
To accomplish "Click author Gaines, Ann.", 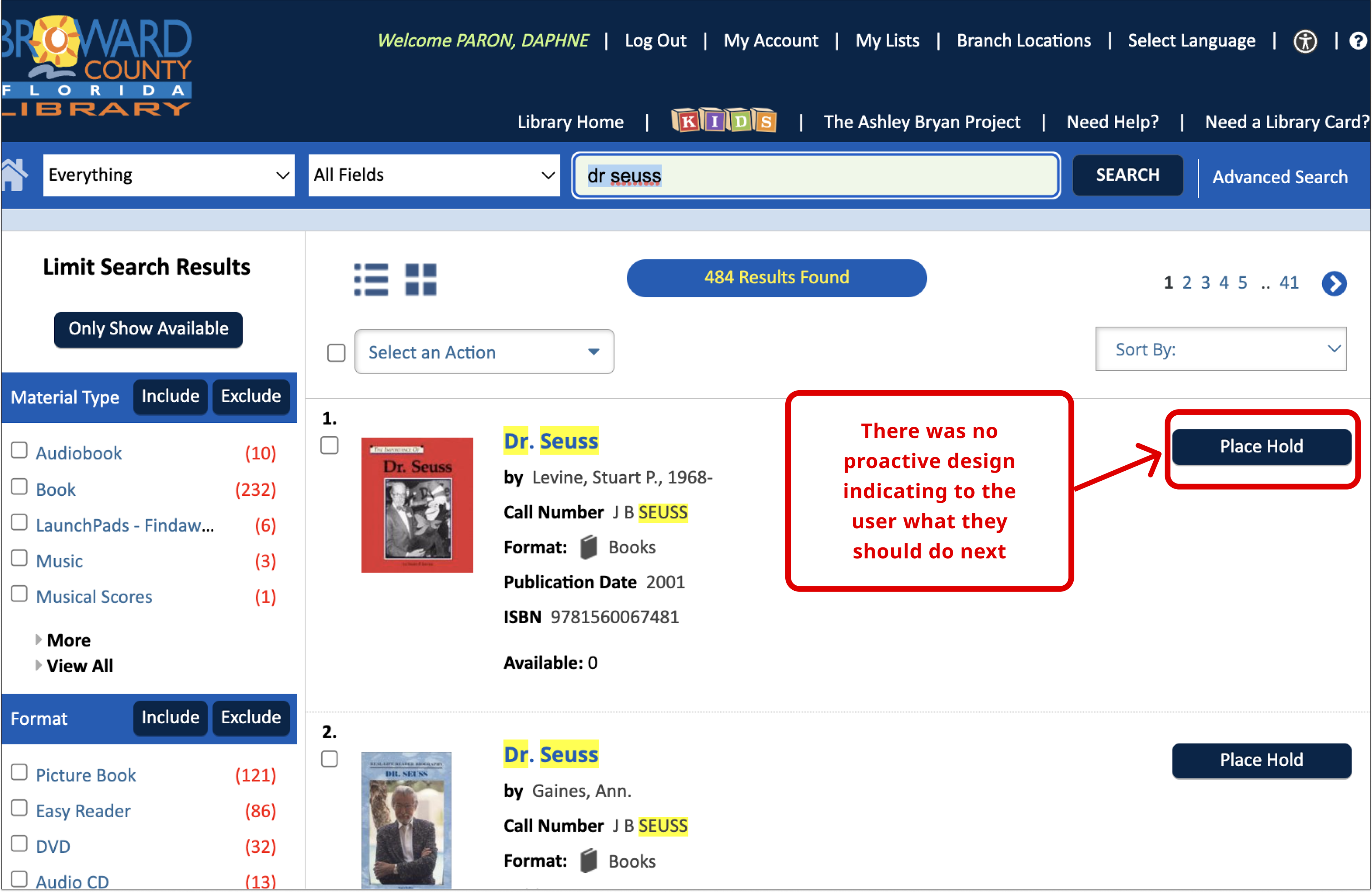I will click(x=582, y=791).
